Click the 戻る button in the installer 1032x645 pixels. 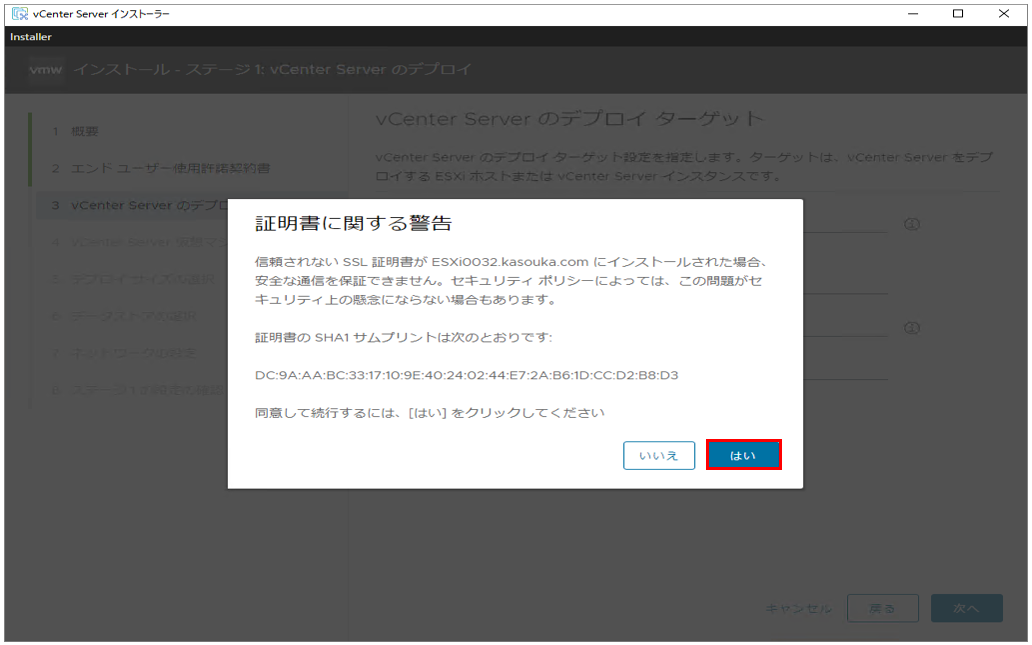[x=882, y=608]
